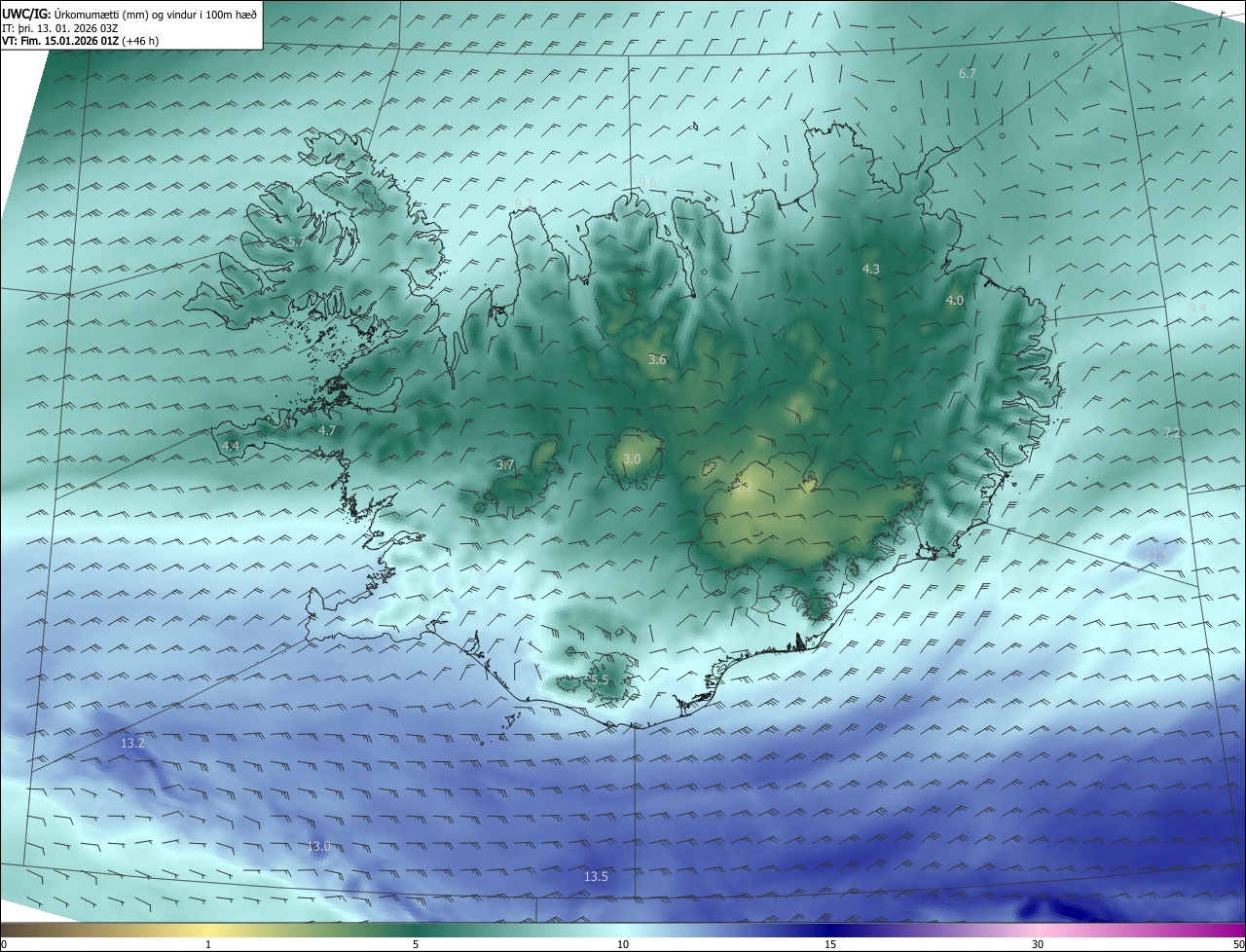Image resolution: width=1246 pixels, height=952 pixels.
Task: Click the 3.7 value label on the map
Action: [x=504, y=465]
